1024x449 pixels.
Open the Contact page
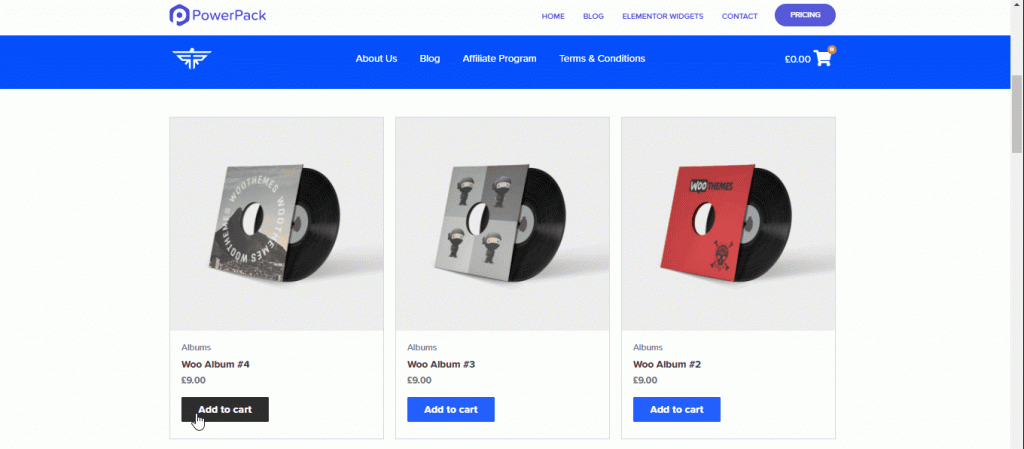739,16
